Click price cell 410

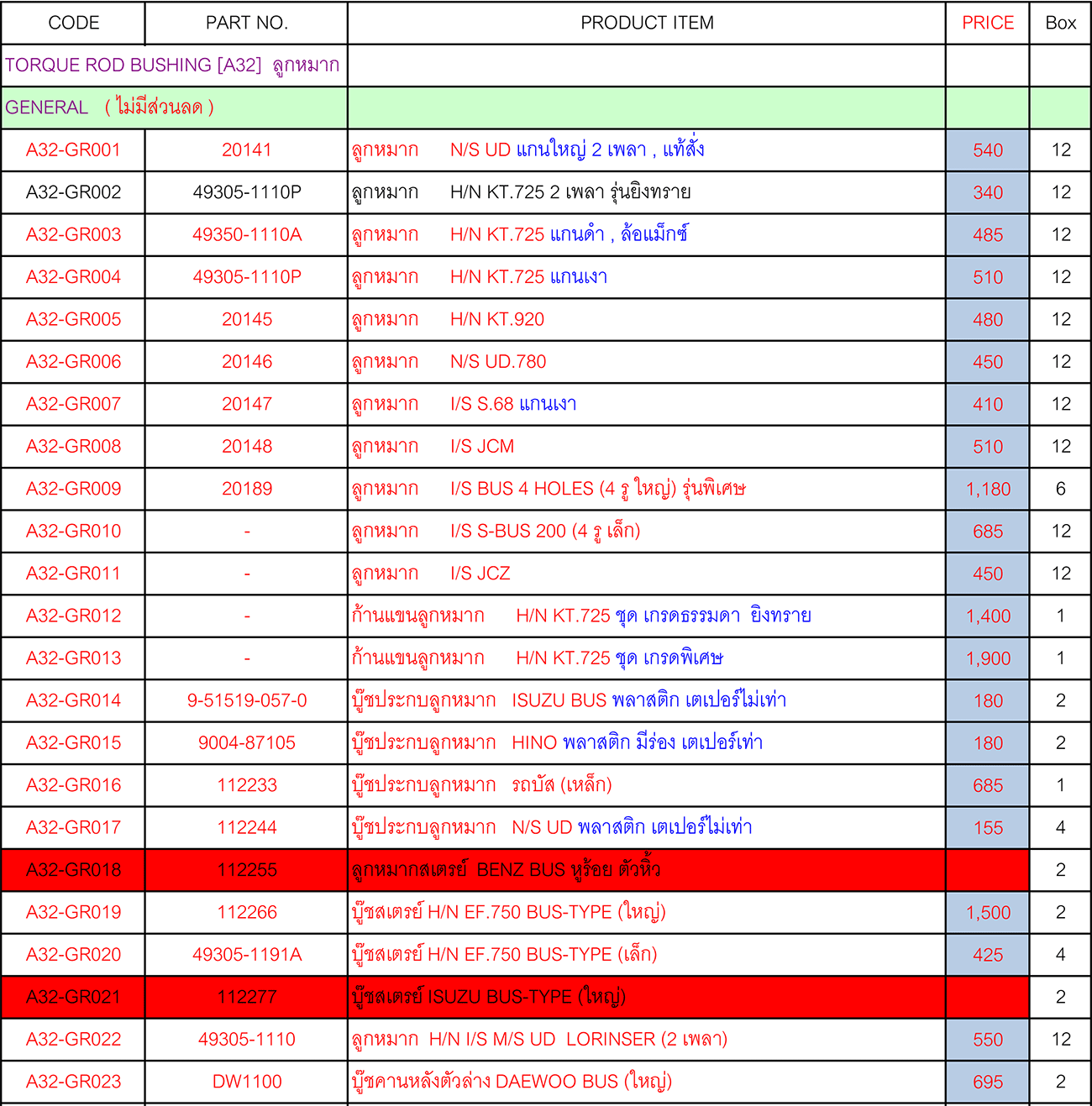tap(988, 405)
